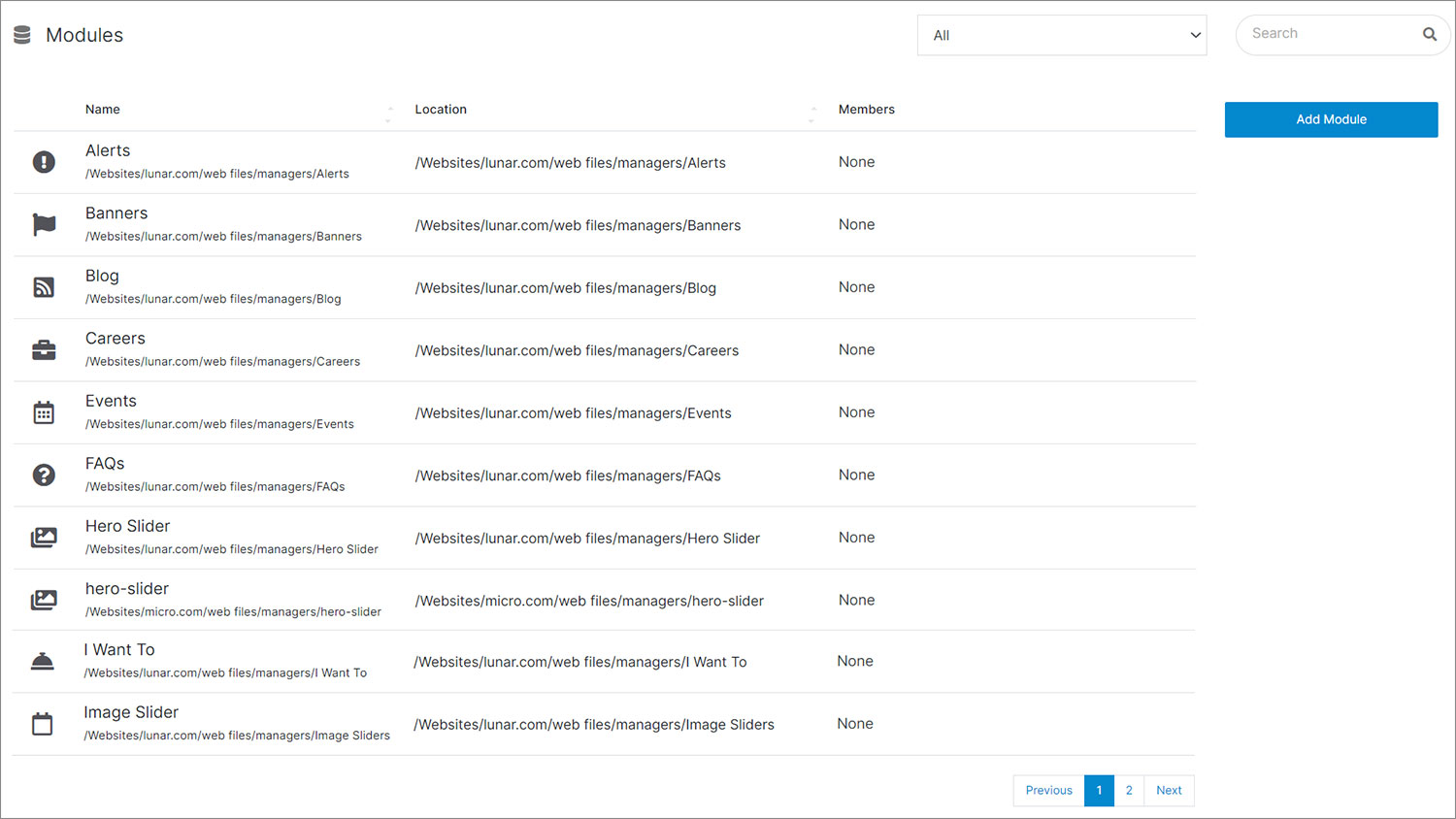Open the Alerts module name
Screen dimensions: 1456x819
pos(108,150)
